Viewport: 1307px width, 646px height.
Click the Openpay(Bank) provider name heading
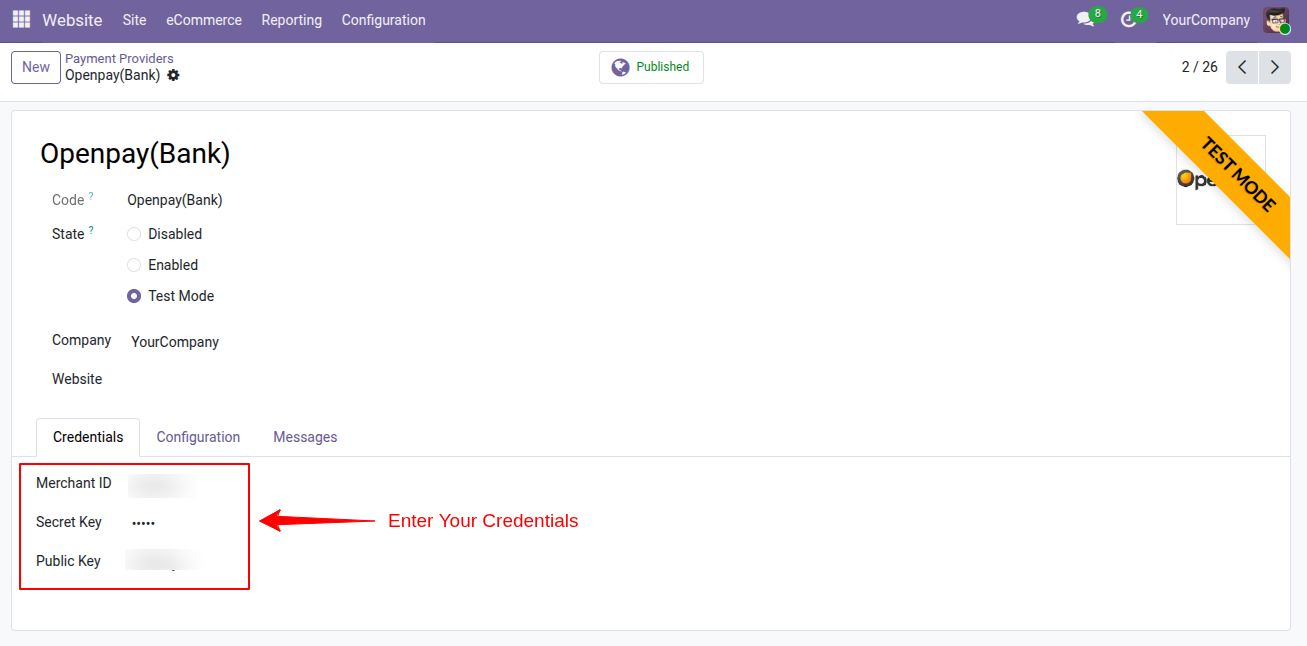pos(135,154)
